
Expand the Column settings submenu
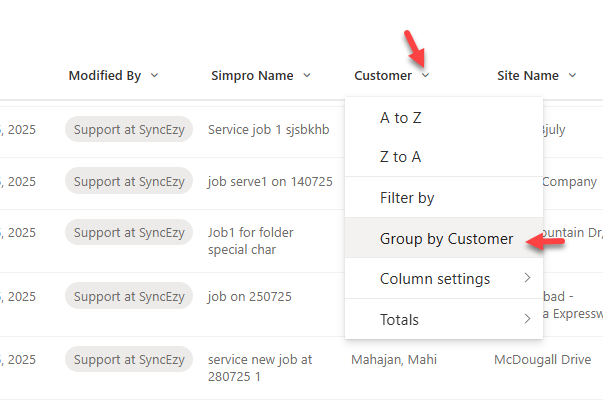pos(435,278)
